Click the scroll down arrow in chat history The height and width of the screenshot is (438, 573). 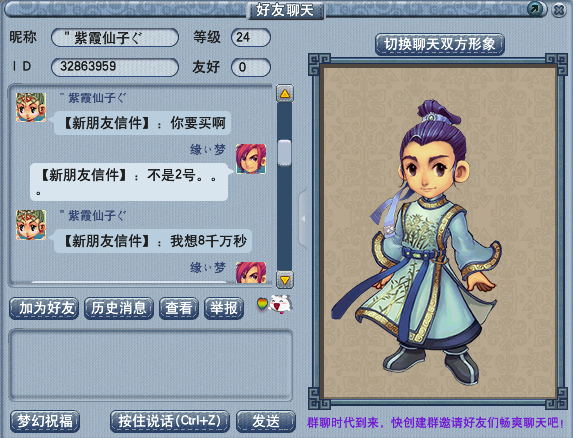click(285, 280)
